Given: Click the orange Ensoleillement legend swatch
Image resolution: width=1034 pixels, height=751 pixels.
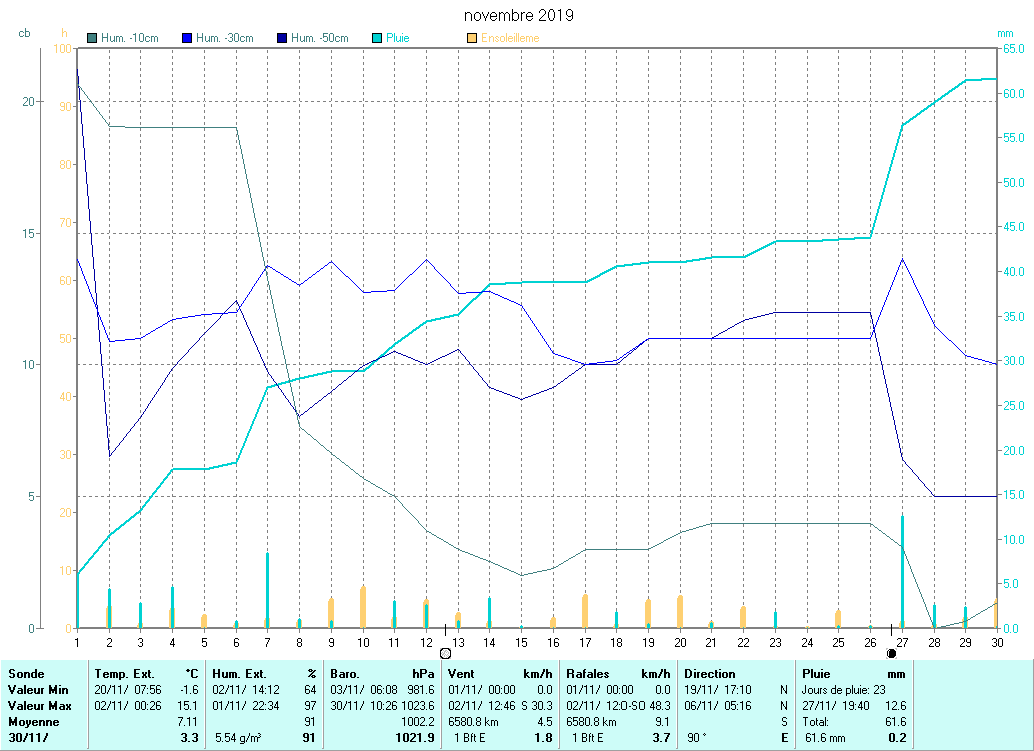Looking at the screenshot, I should point(472,38).
